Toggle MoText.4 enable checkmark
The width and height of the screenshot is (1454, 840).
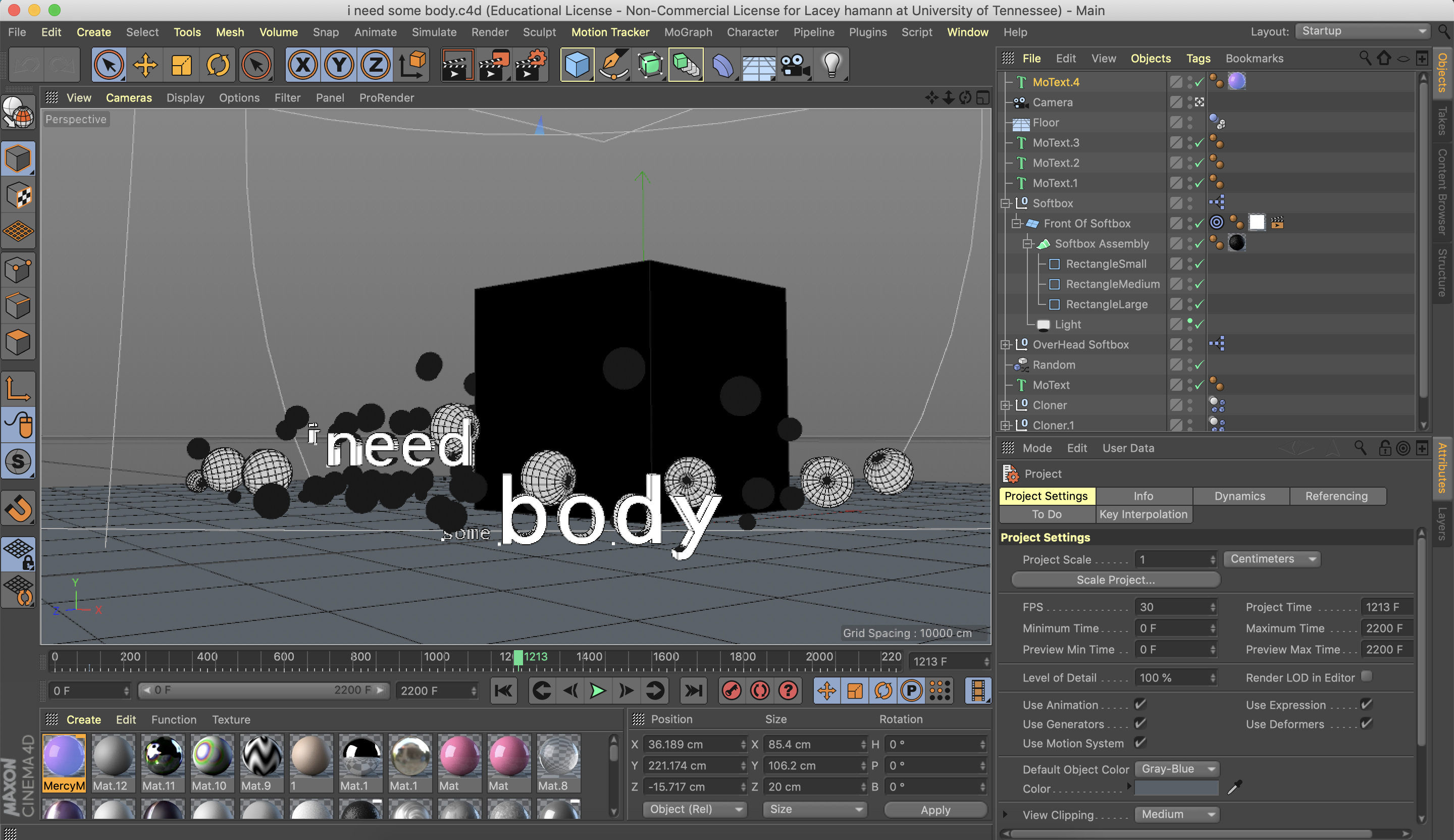(x=1200, y=82)
